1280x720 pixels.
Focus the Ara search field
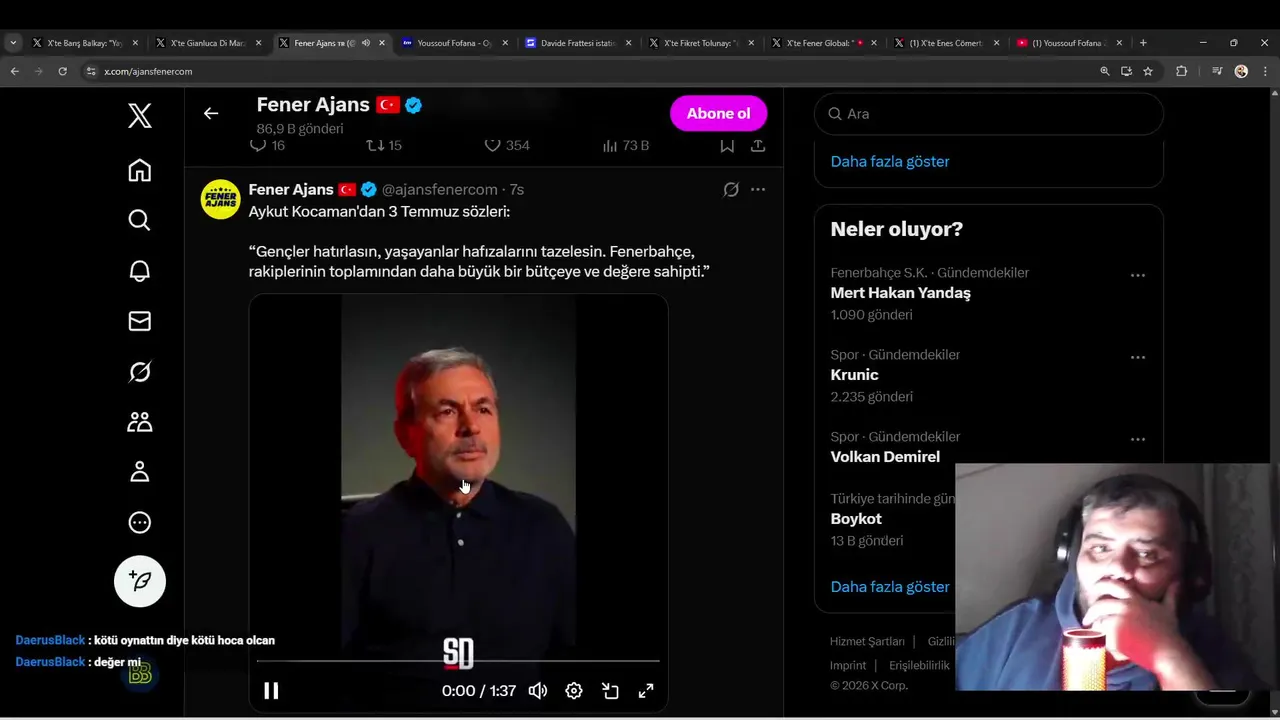[989, 113]
